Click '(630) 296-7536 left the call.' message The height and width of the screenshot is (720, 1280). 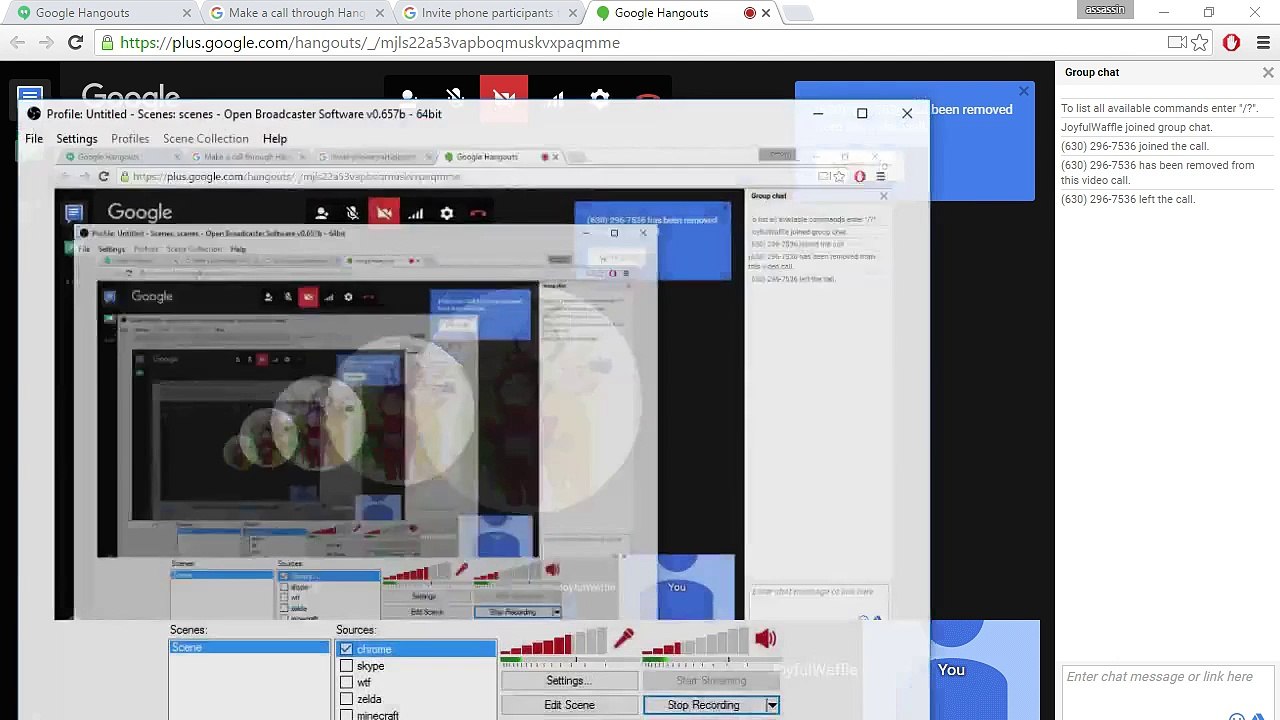tap(1128, 199)
